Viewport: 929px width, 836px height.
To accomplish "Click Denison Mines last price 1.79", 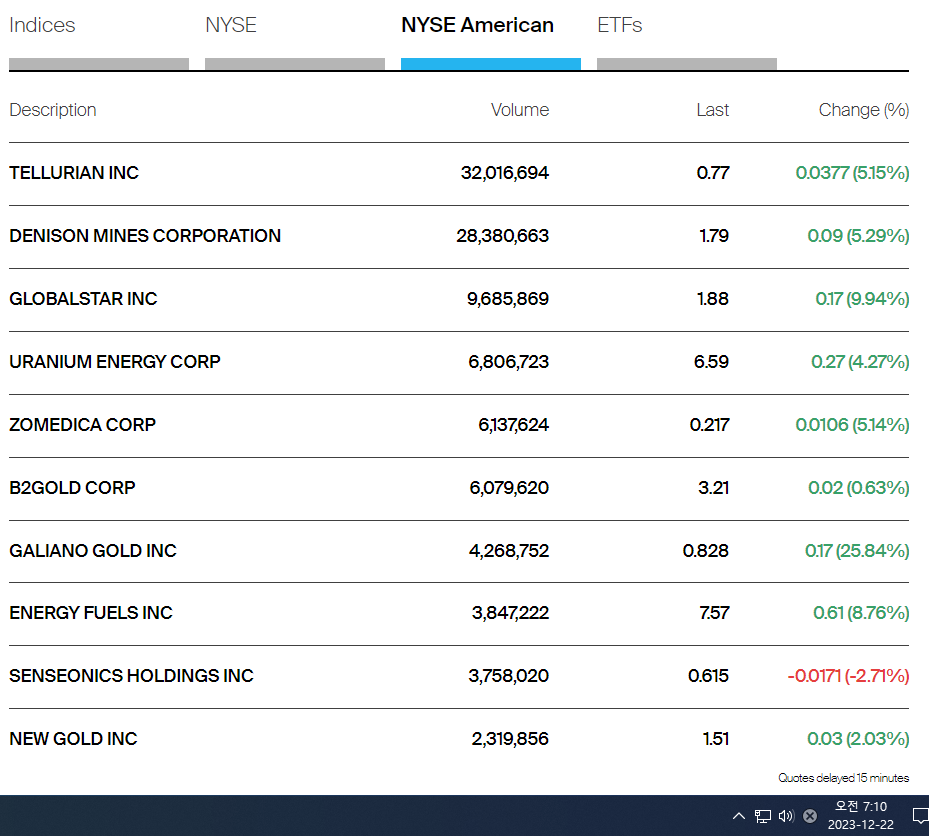I will tap(714, 235).
